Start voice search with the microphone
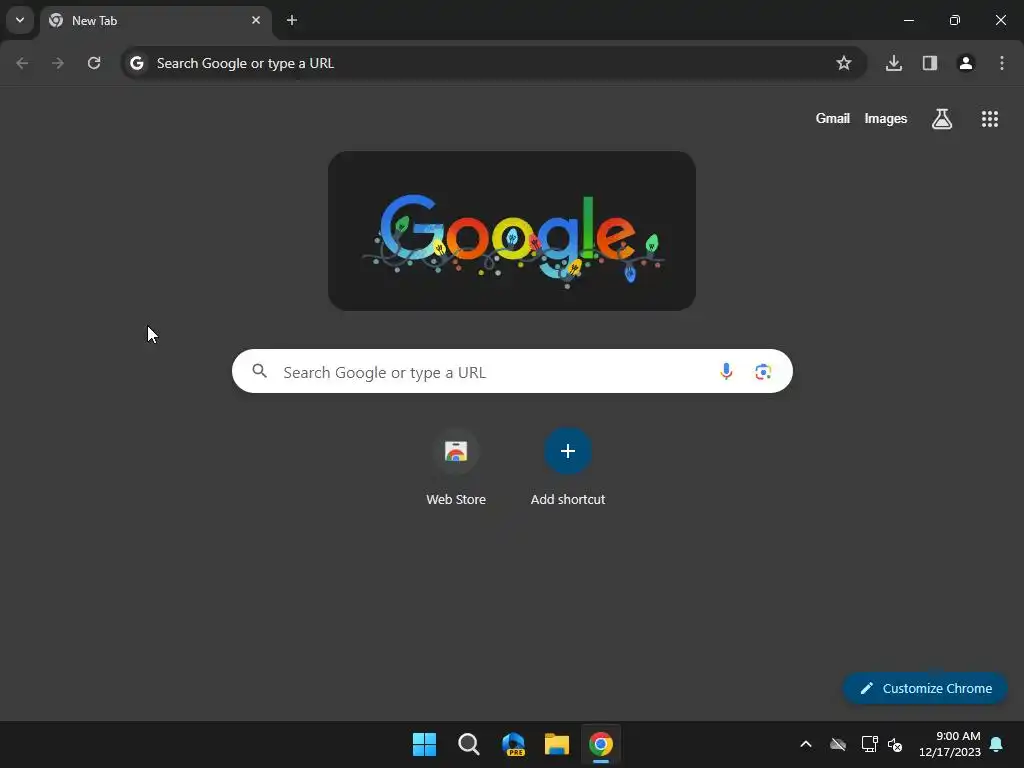Viewport: 1024px width, 768px height. coord(726,372)
